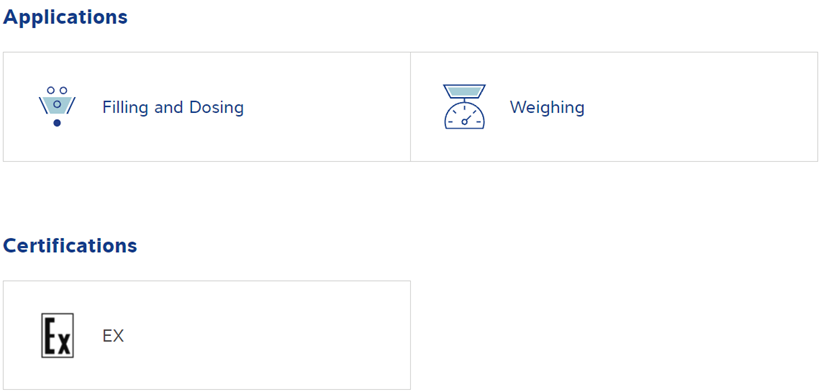Click the Weighing scale icon
Viewport: 821px width, 392px height.
464,107
